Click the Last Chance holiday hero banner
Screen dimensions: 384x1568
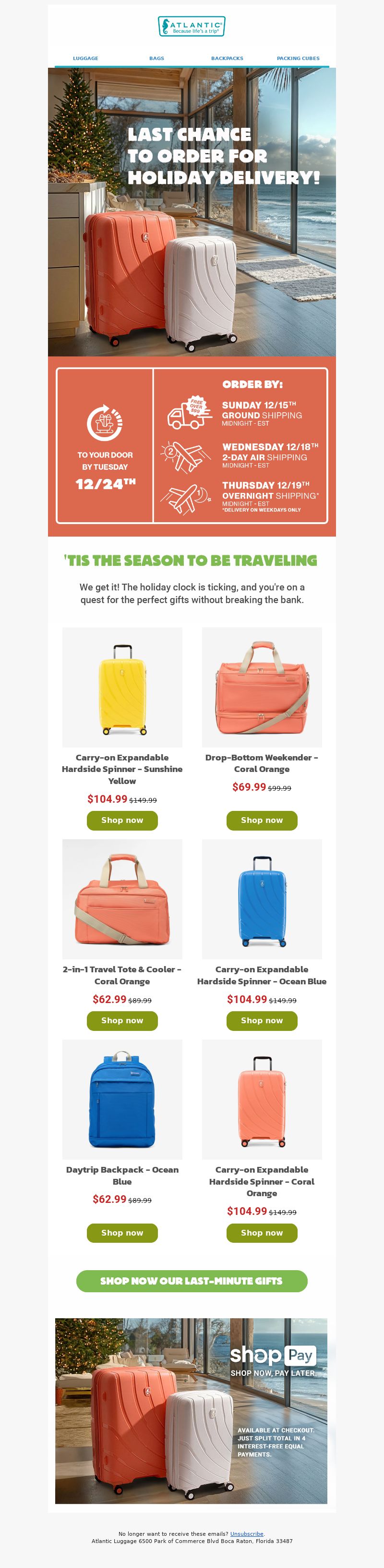[x=192, y=212]
